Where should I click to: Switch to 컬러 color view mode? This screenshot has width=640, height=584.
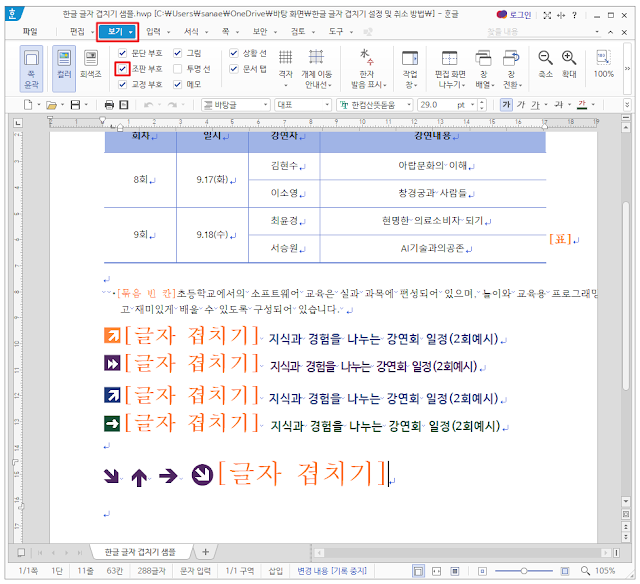tap(64, 68)
